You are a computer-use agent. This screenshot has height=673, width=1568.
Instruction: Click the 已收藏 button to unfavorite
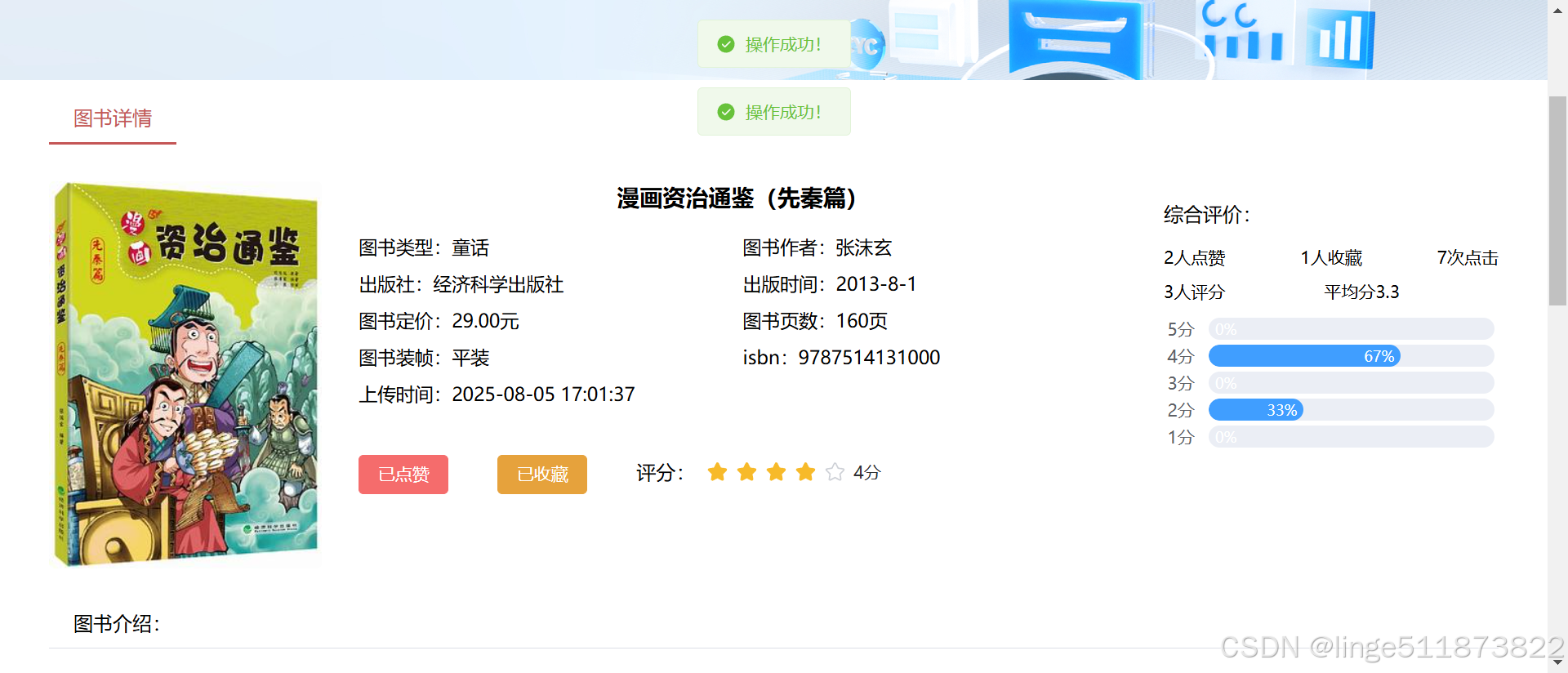pyautogui.click(x=542, y=475)
